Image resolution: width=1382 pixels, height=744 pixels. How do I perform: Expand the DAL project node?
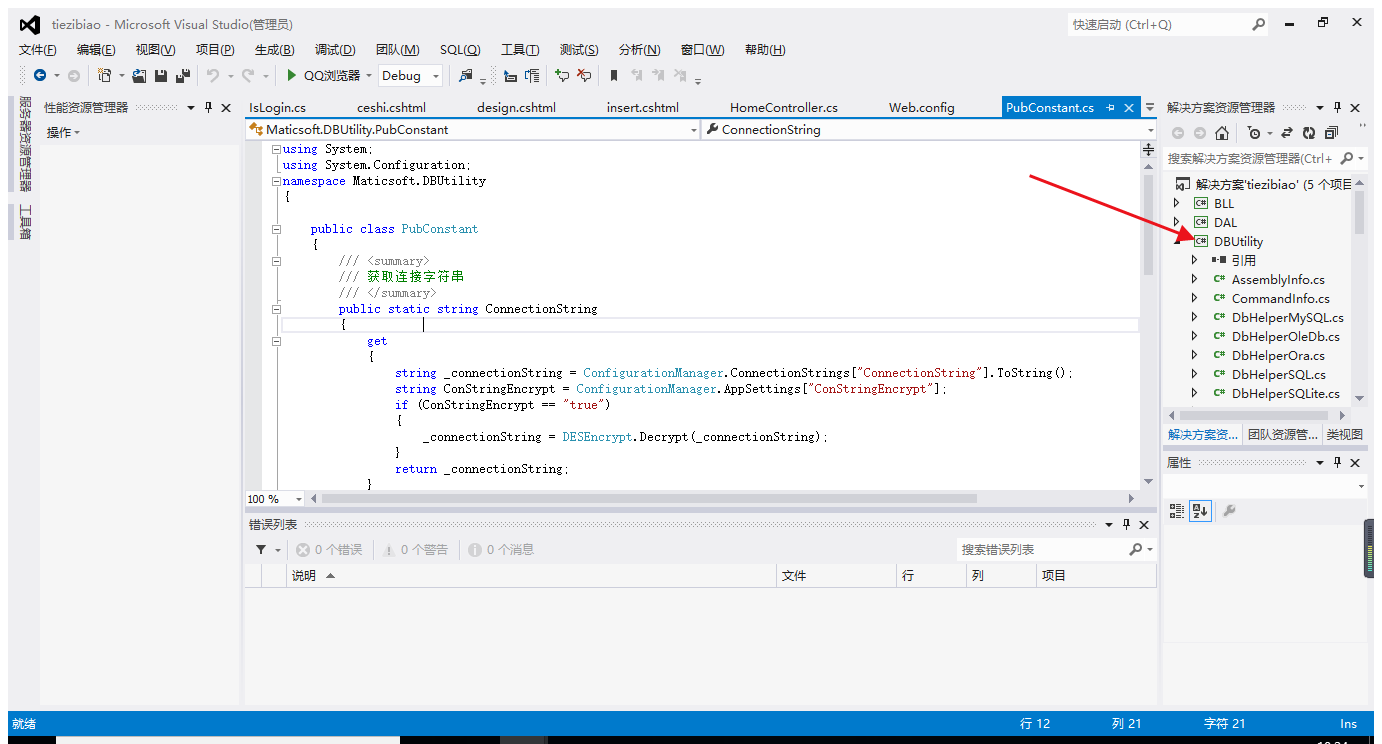[x=1177, y=222]
